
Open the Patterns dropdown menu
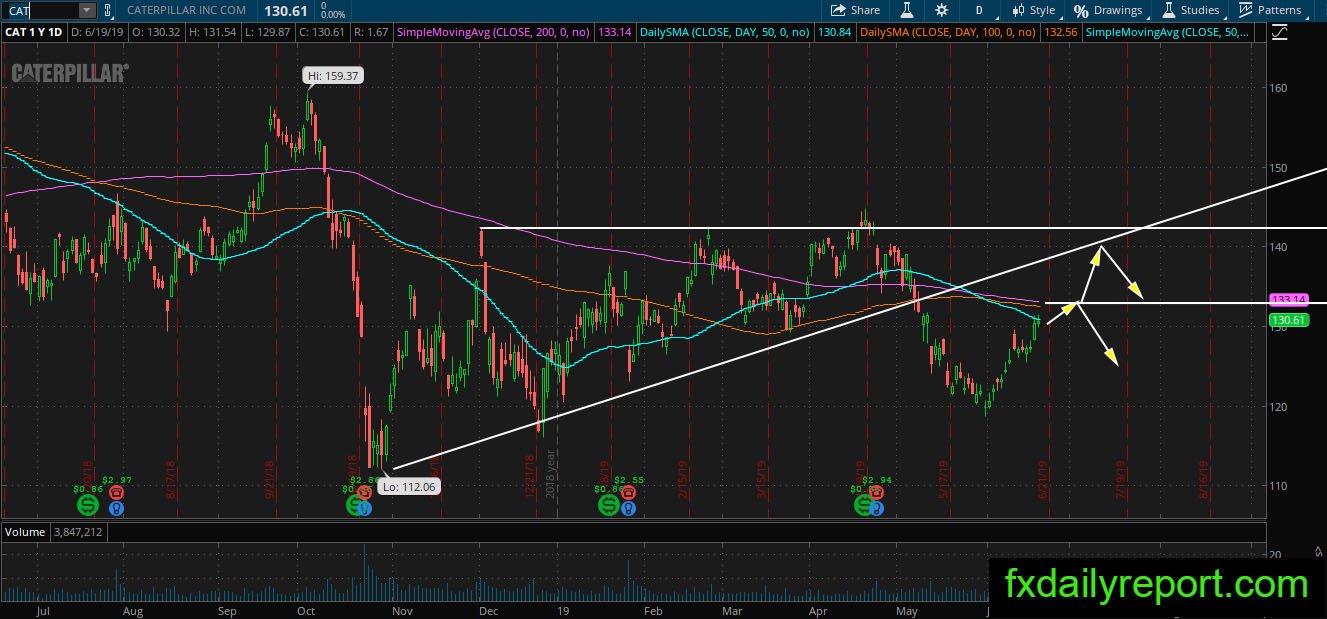tap(1270, 10)
